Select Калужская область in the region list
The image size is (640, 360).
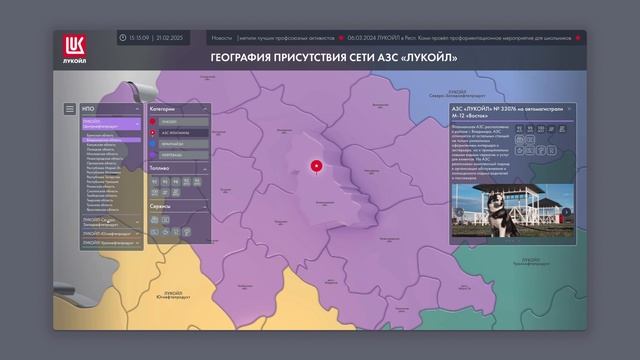(101, 145)
